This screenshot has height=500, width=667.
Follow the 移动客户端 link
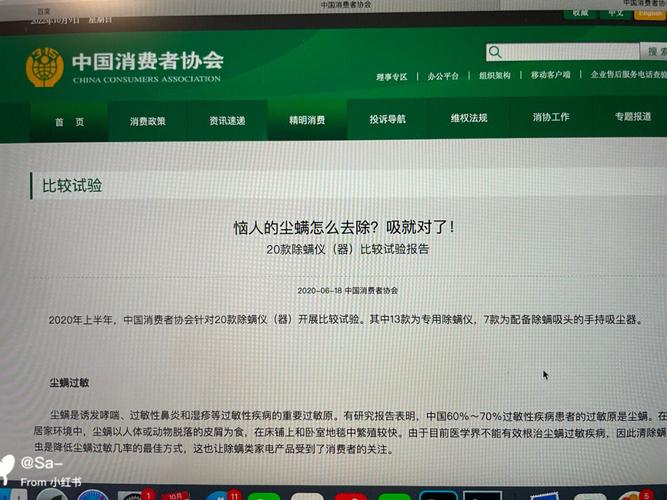point(550,75)
